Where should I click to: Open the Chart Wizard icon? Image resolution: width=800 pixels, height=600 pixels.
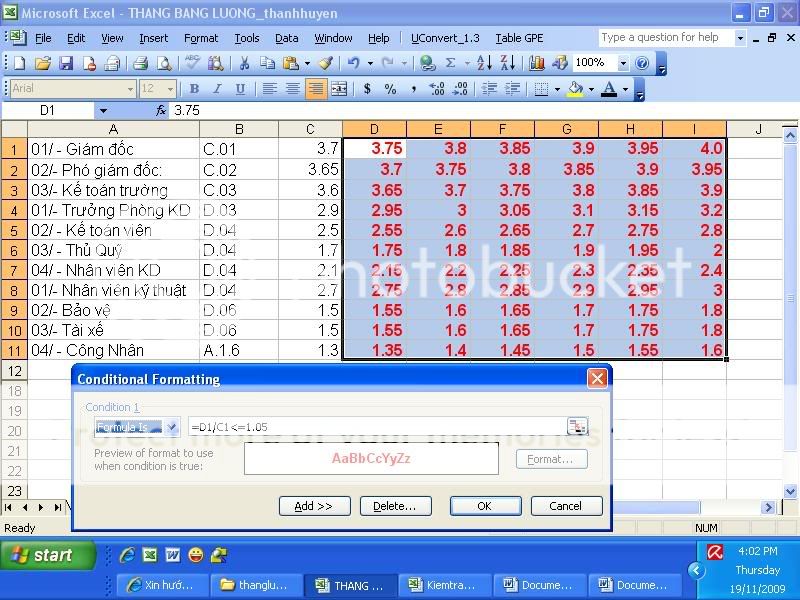pos(537,63)
